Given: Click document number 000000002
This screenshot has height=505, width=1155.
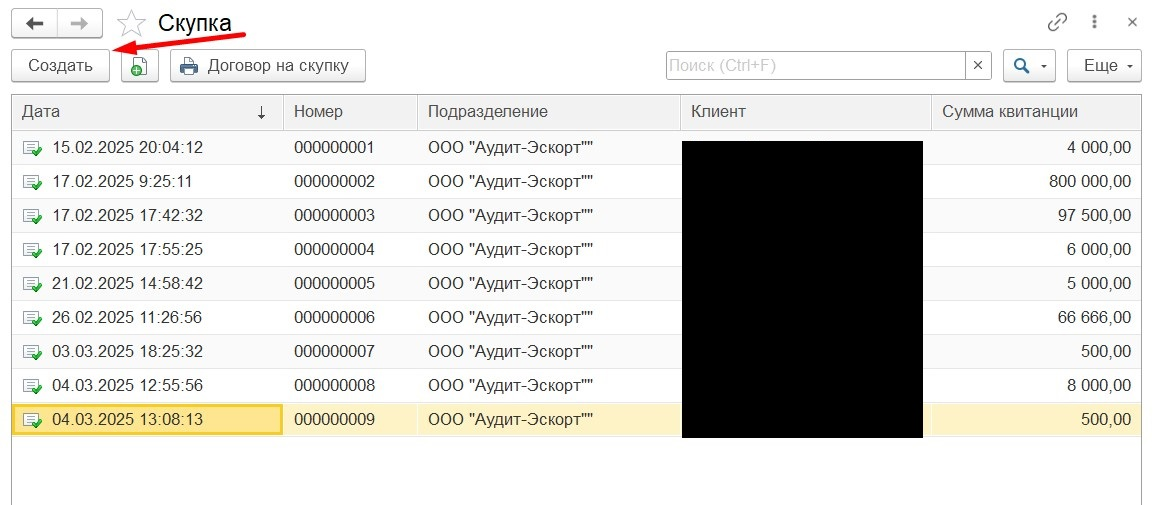Looking at the screenshot, I should [x=334, y=182].
